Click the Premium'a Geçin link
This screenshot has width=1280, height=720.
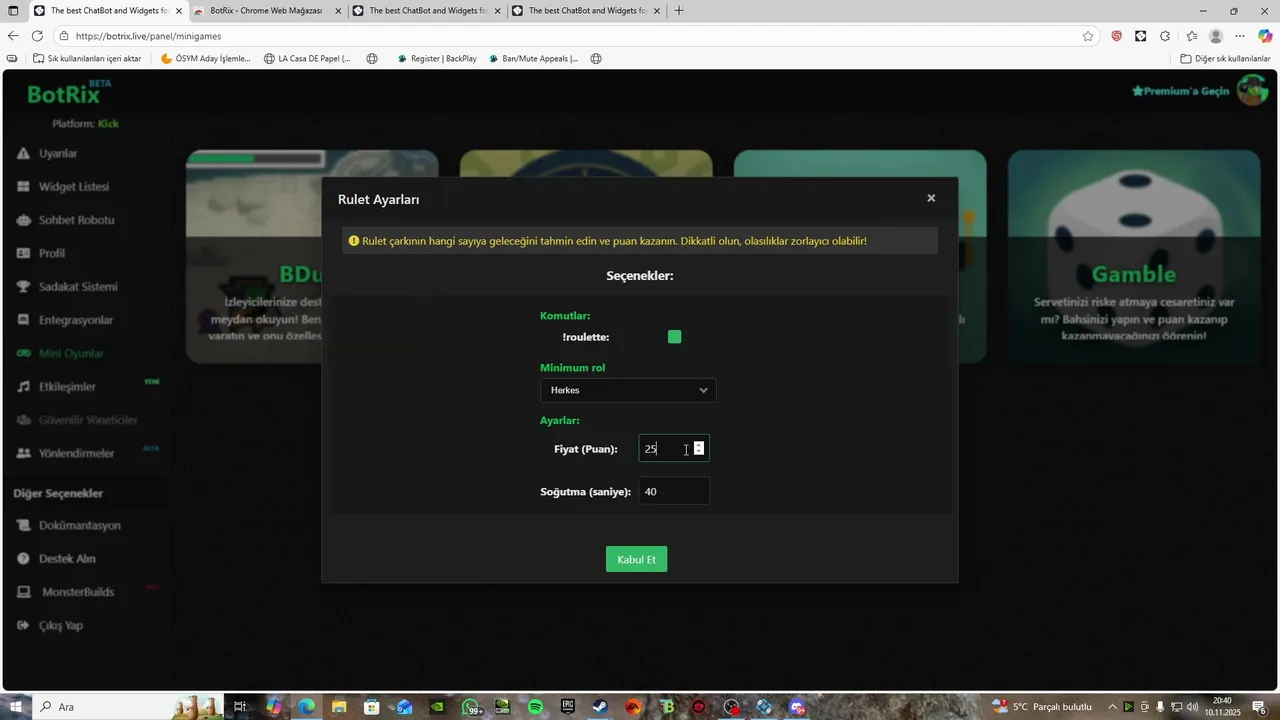[1180, 91]
